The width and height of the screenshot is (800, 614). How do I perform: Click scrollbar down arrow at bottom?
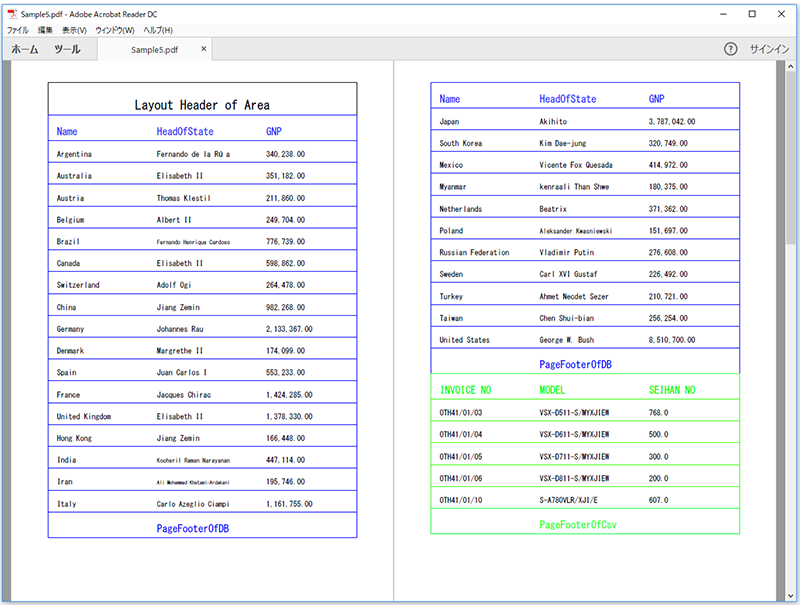pyautogui.click(x=791, y=596)
